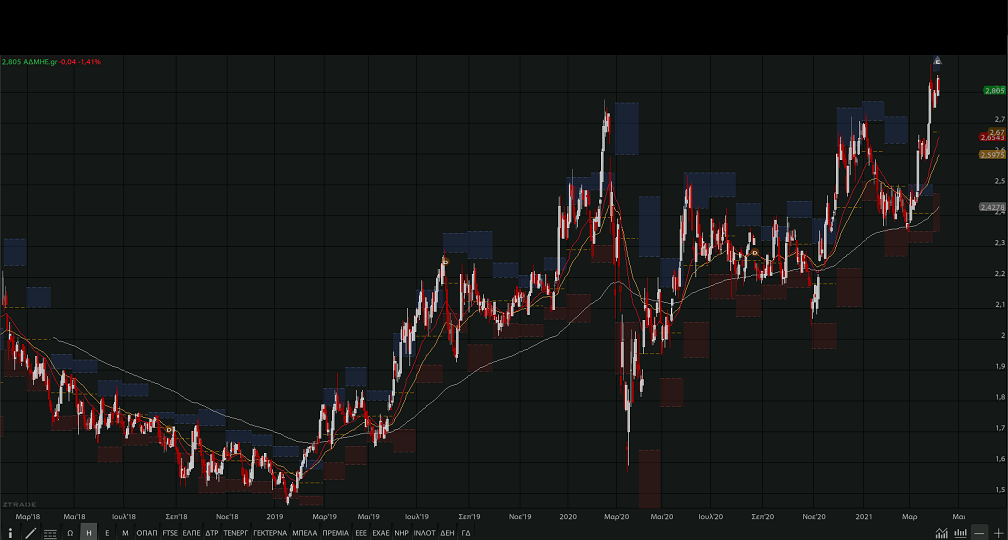The image size is (1008, 540).
Task: Show the ΜΠΕΛΑ stock chart
Action: [305, 533]
